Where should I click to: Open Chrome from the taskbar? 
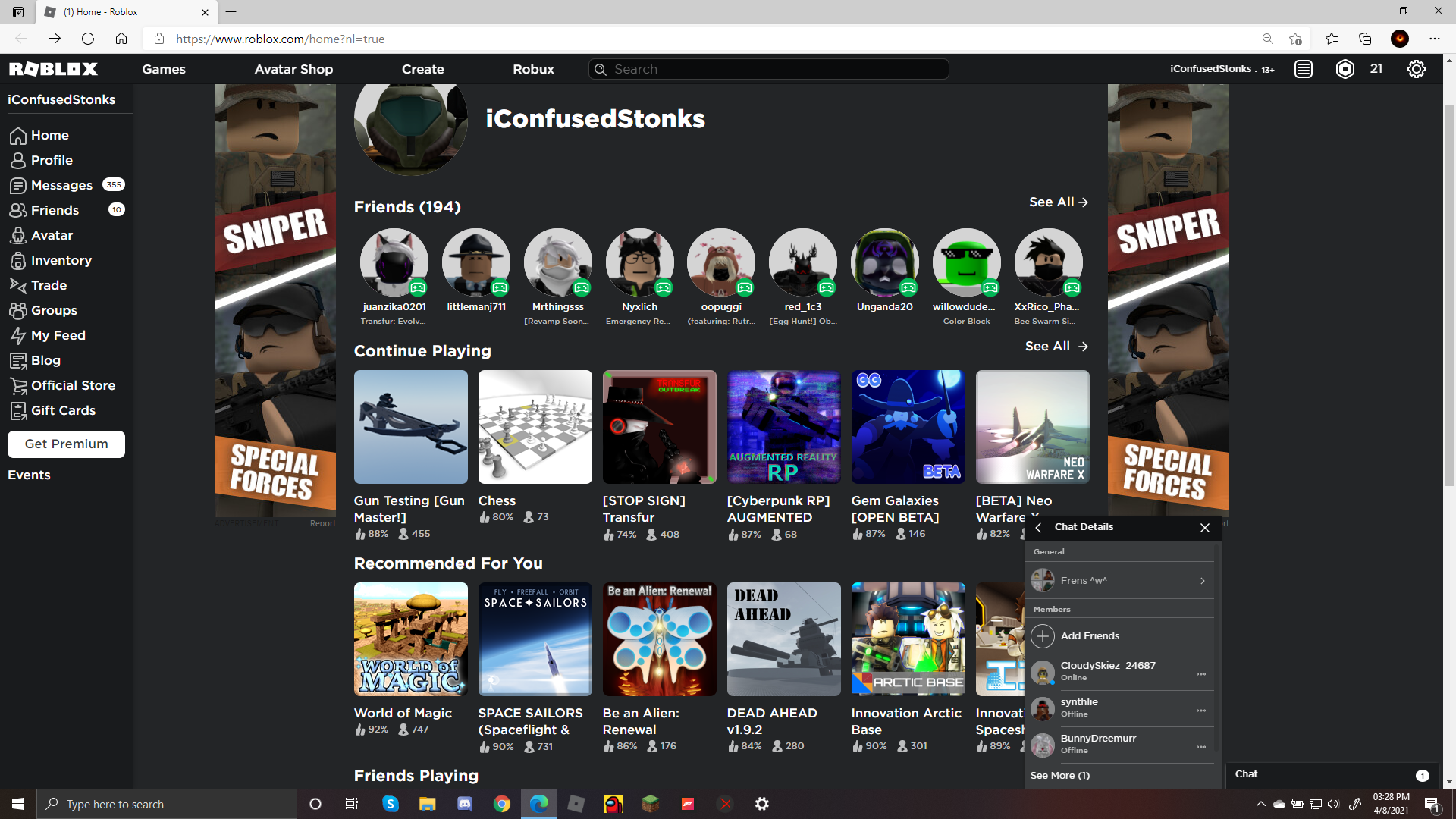[502, 804]
